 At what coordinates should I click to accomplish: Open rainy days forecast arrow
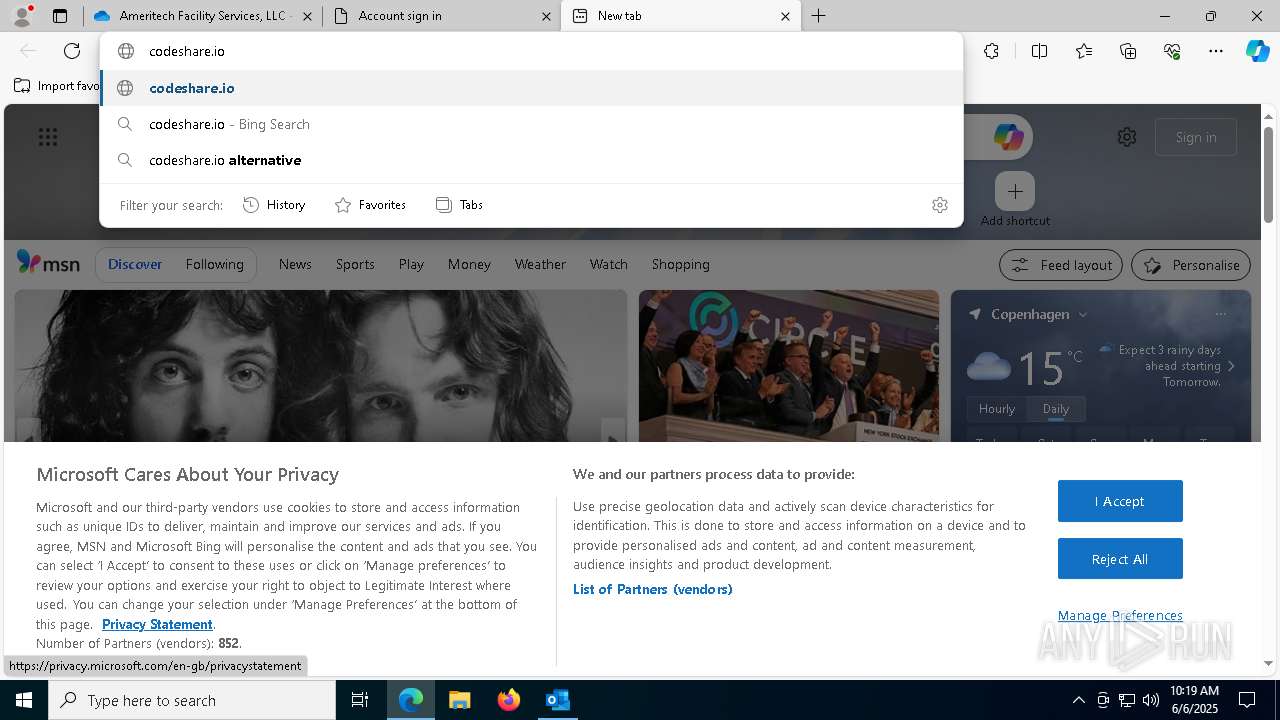(1231, 366)
